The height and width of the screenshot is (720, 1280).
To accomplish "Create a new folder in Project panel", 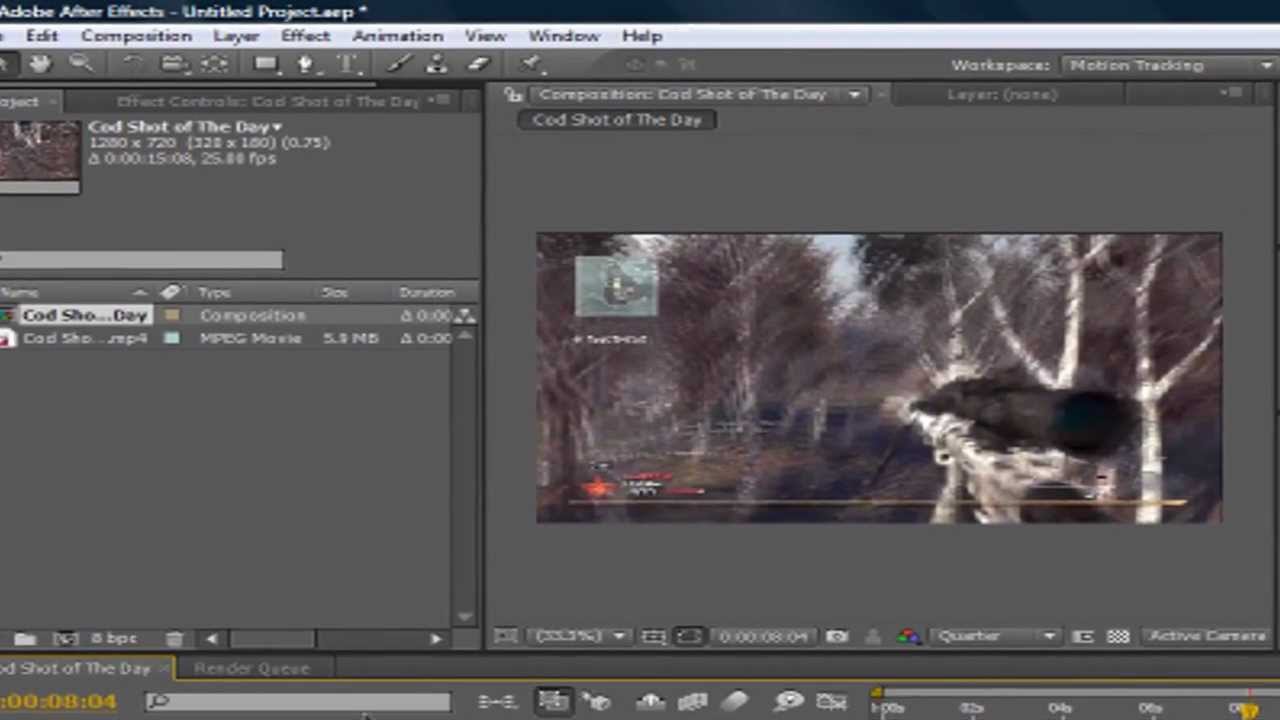I will click(x=25, y=638).
